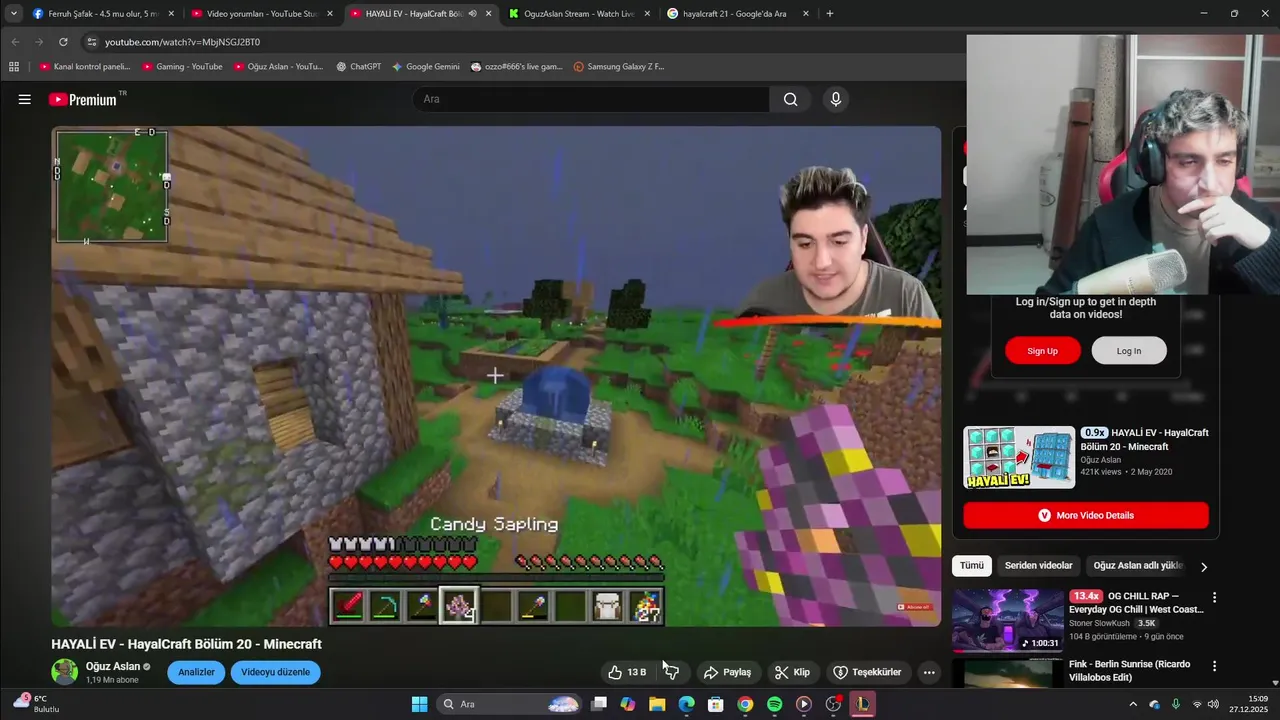The height and width of the screenshot is (720, 1280).
Task: Open Fink - Berlin Sunrise video title
Action: (1129, 671)
